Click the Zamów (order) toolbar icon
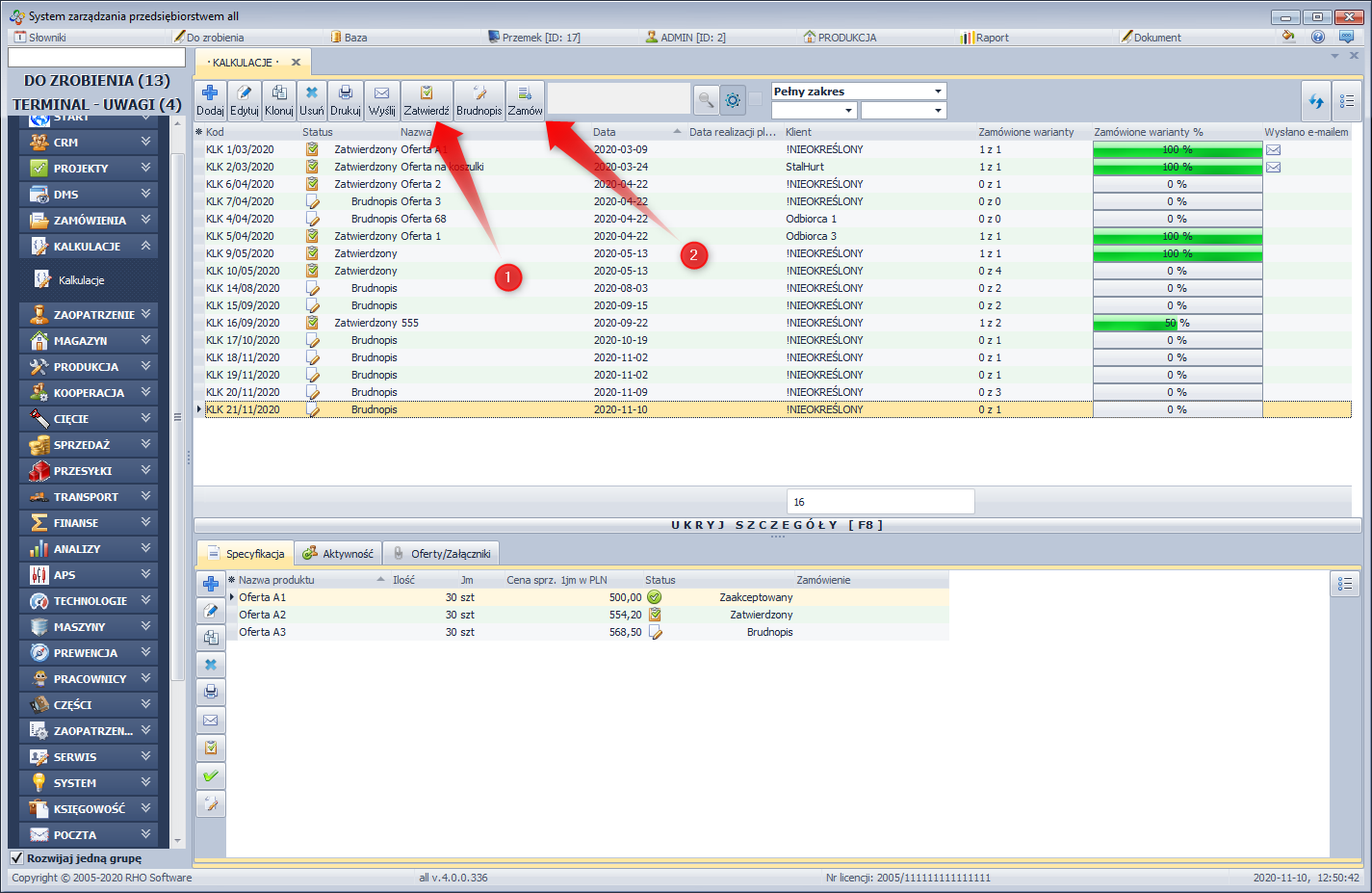The width and height of the screenshot is (1372, 893). coord(525,100)
